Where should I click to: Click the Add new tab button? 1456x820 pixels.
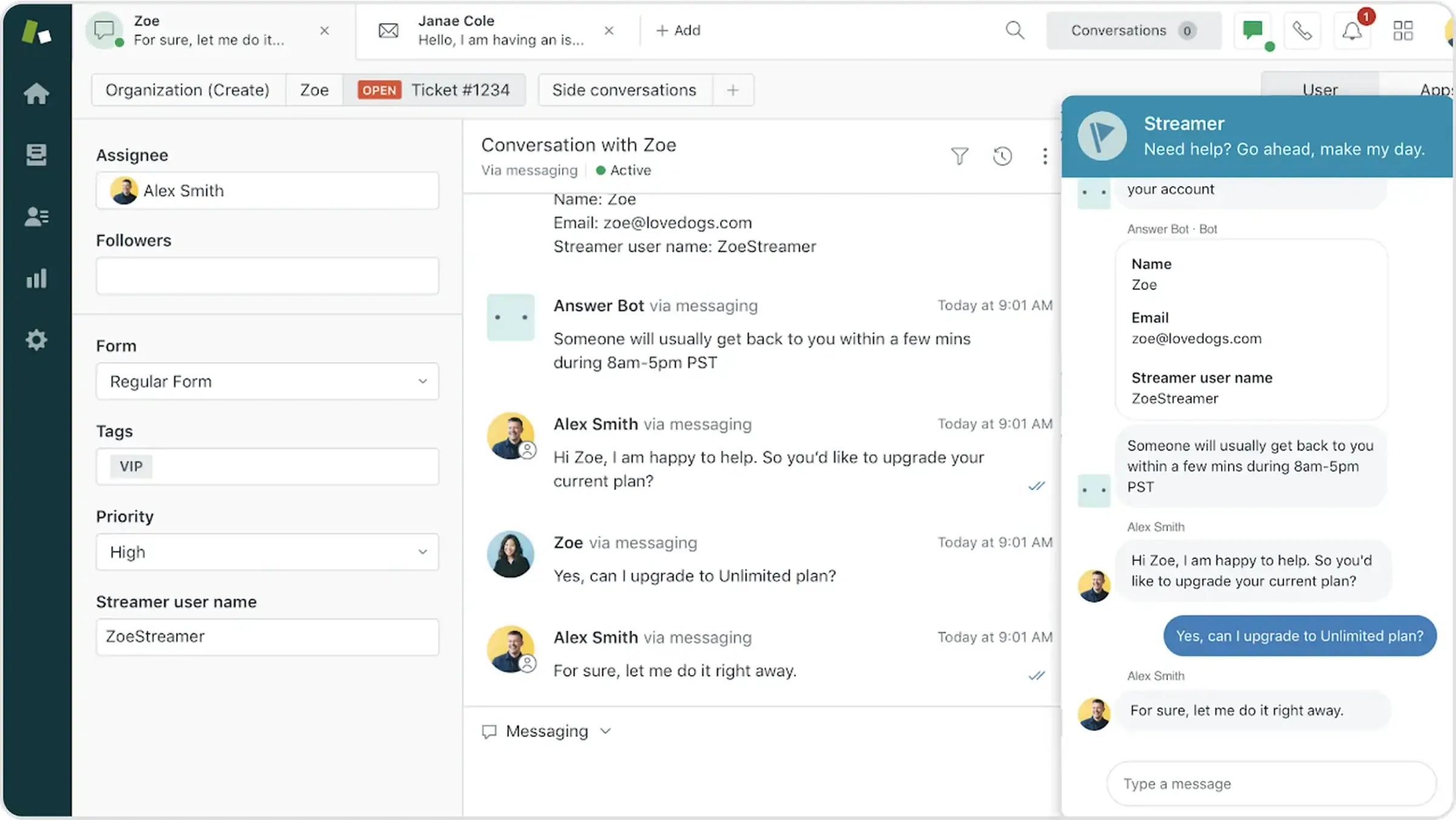678,30
